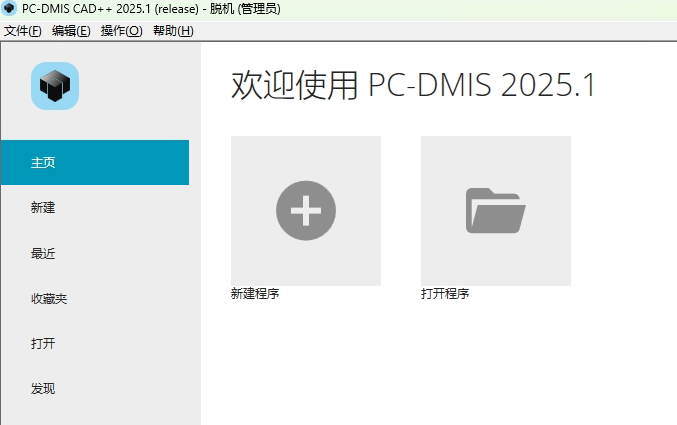Click the plus icon for 新建程序
This screenshot has height=425, width=677.
306,210
